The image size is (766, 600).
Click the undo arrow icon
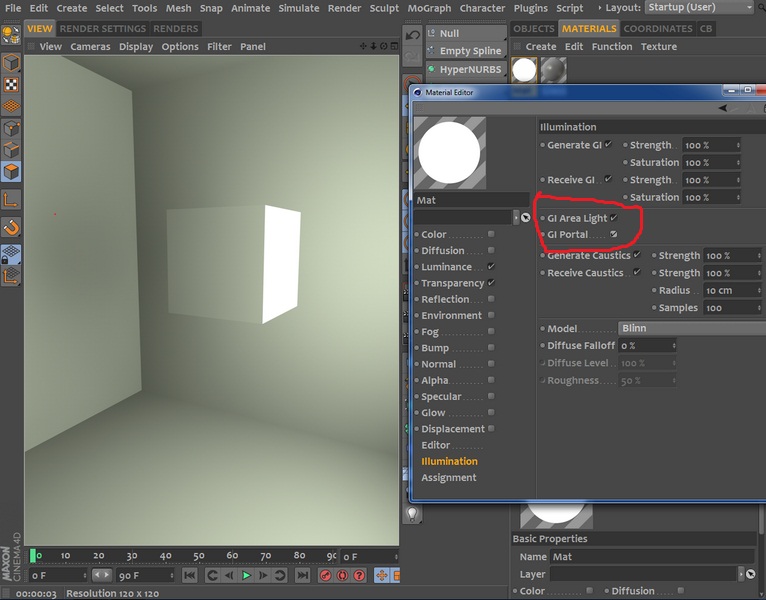(413, 35)
